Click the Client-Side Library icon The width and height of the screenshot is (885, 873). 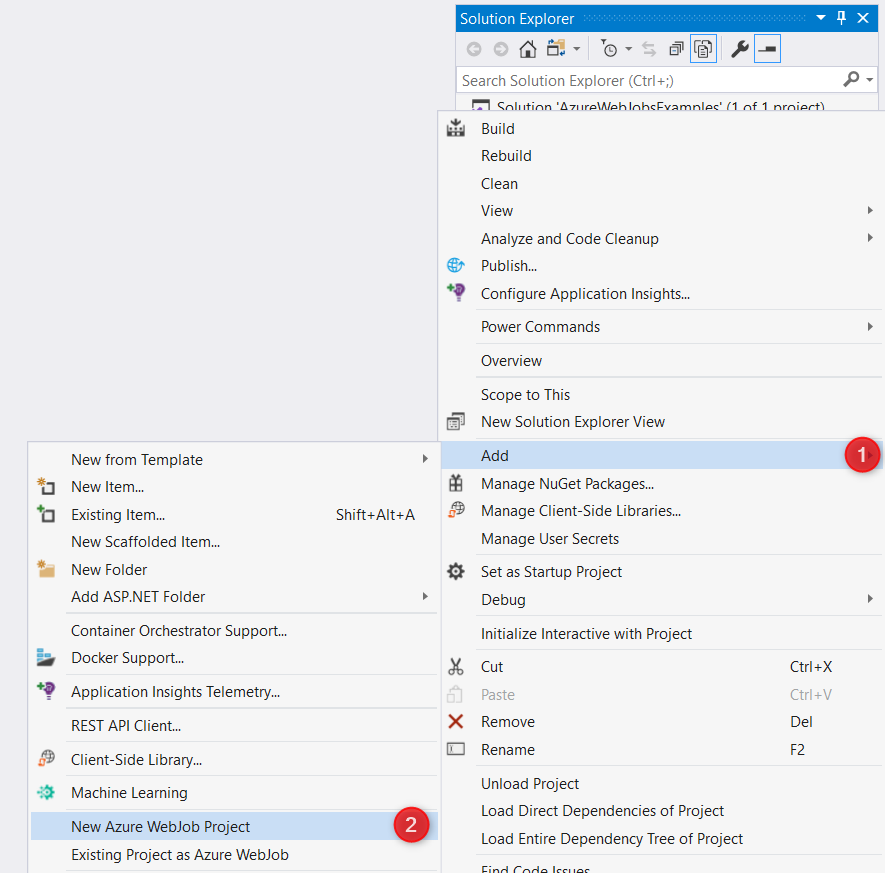point(46,758)
